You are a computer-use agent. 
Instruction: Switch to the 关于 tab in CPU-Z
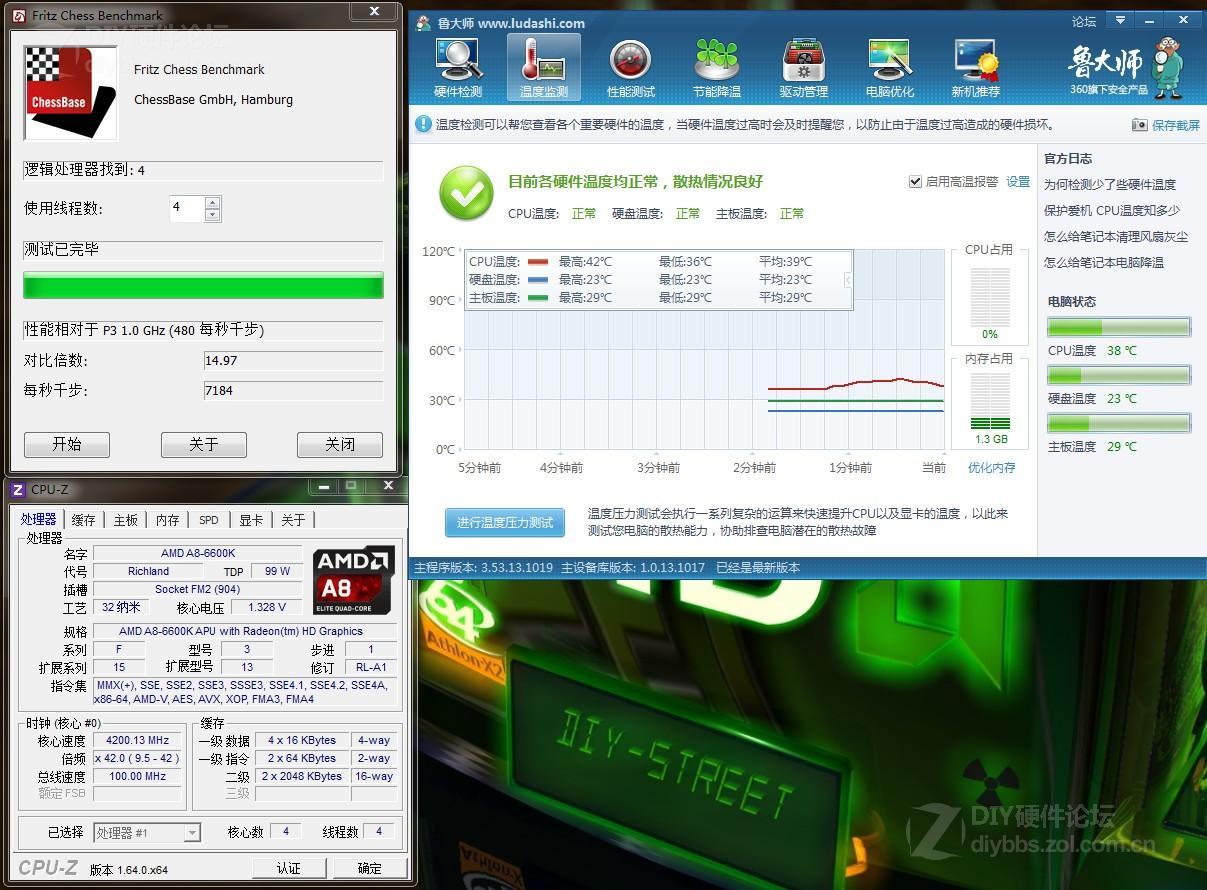click(293, 520)
